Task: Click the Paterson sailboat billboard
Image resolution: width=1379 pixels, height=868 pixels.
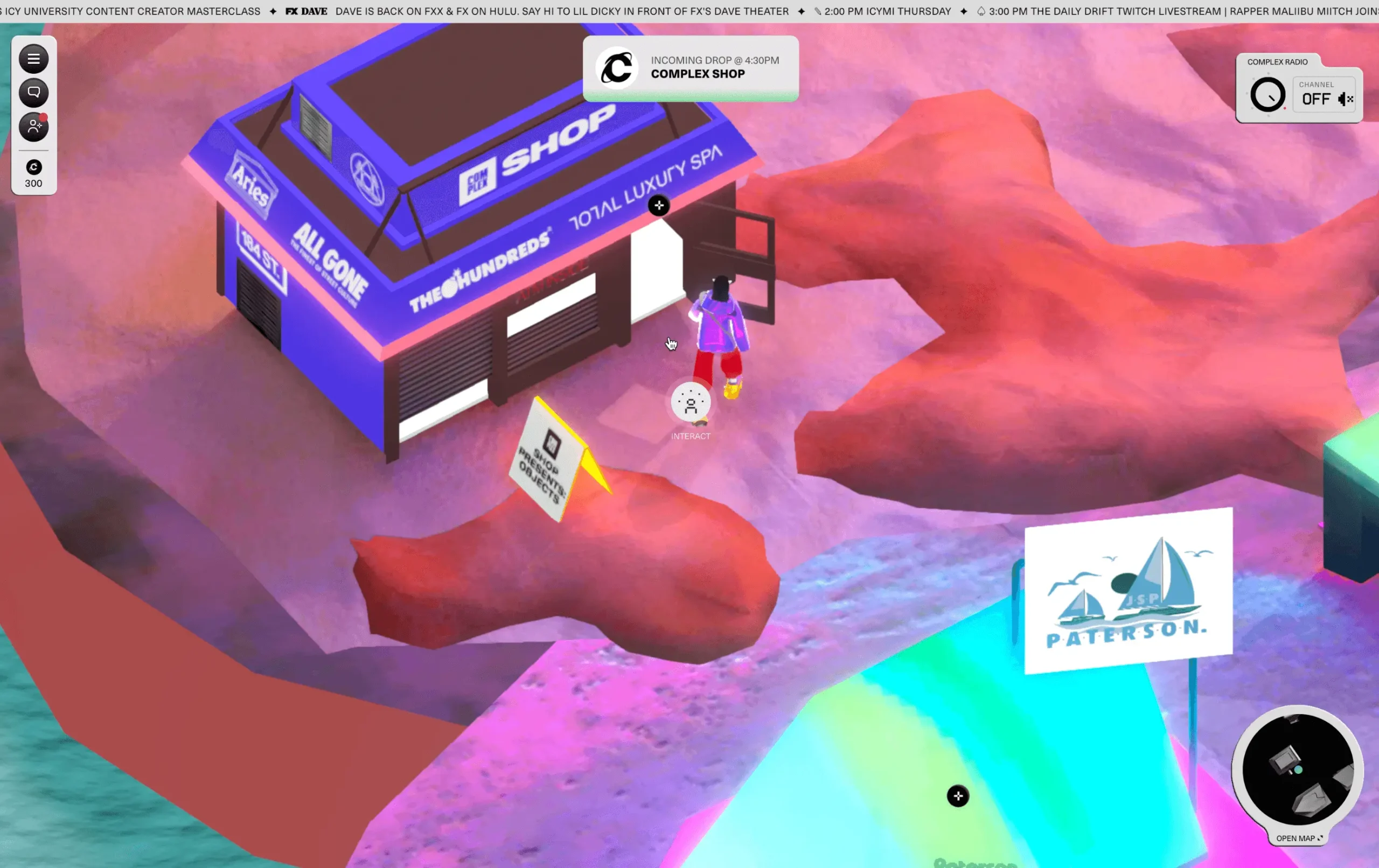Action: coord(1127,591)
